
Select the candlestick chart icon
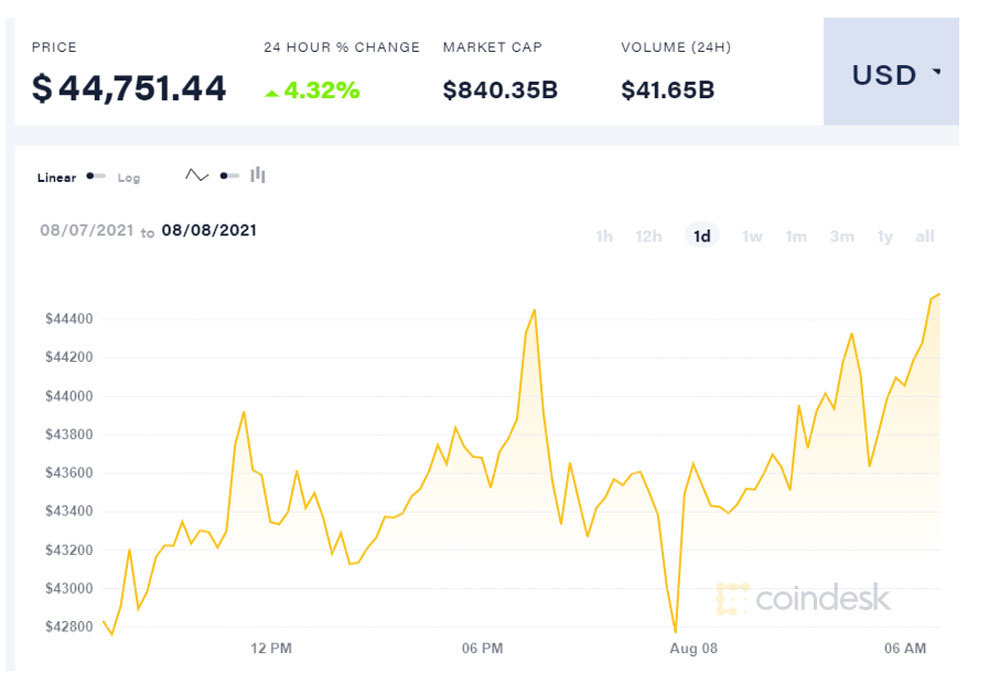[258, 174]
